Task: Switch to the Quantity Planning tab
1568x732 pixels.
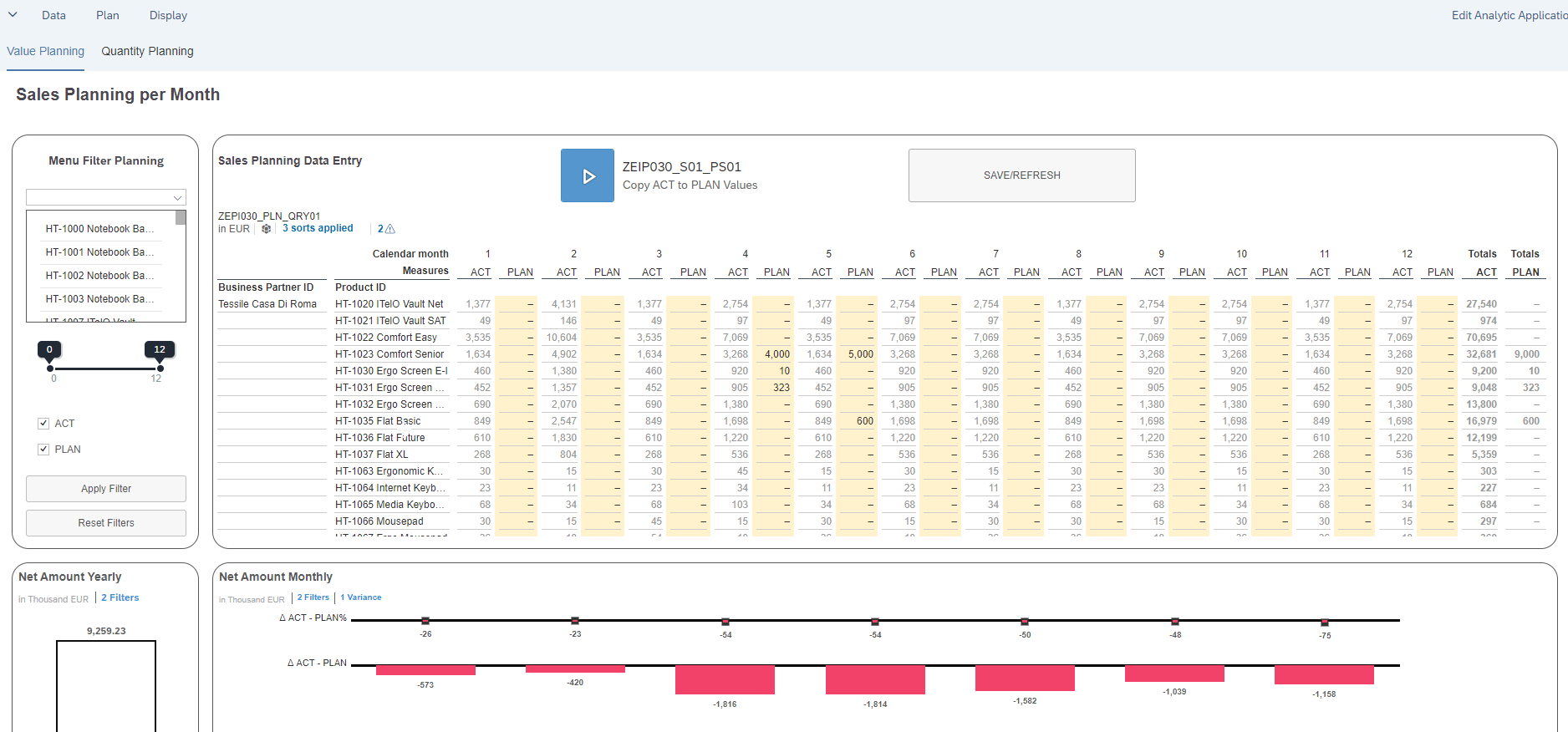Action: pyautogui.click(x=147, y=52)
